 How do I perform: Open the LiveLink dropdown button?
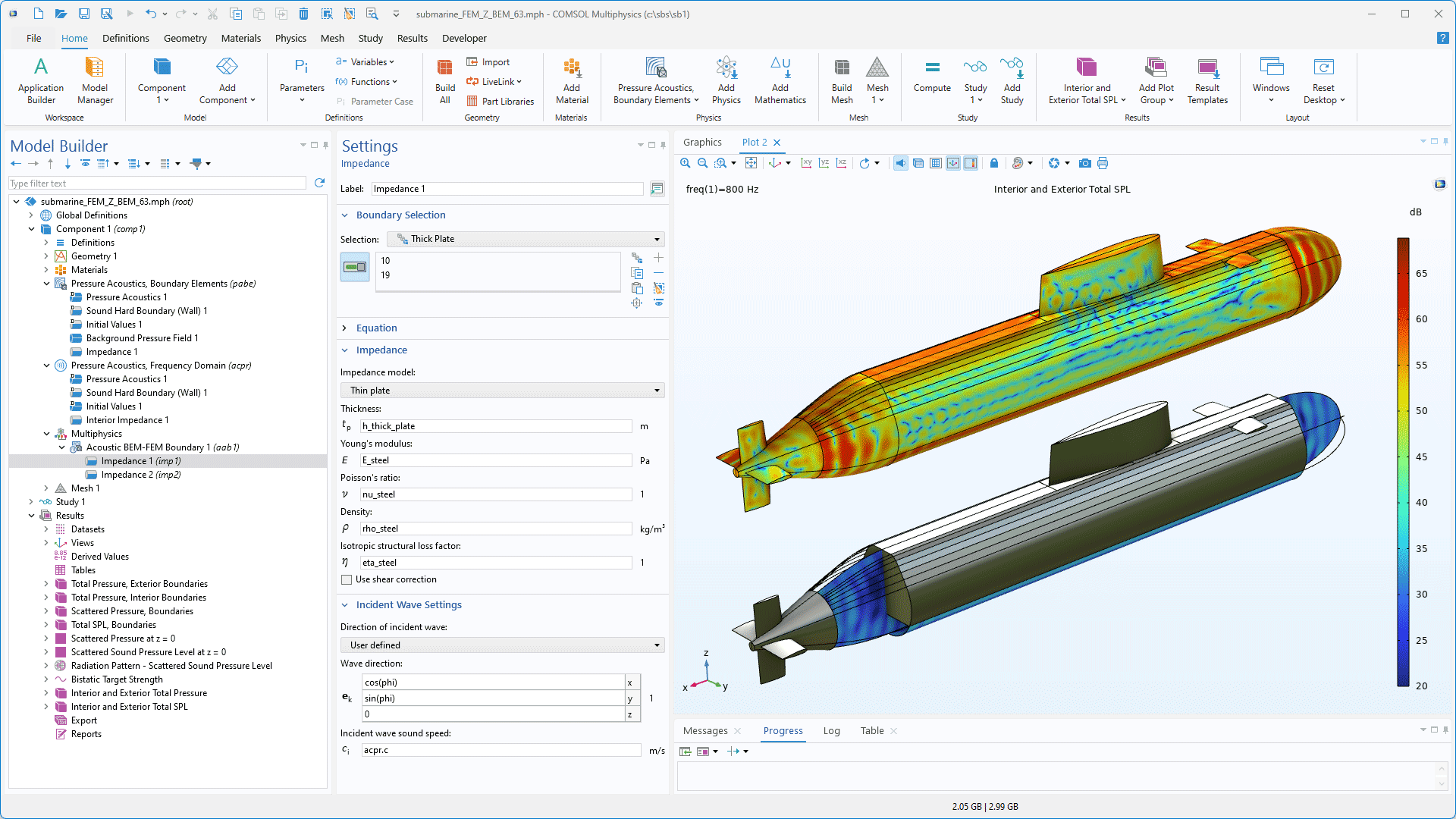(494, 82)
